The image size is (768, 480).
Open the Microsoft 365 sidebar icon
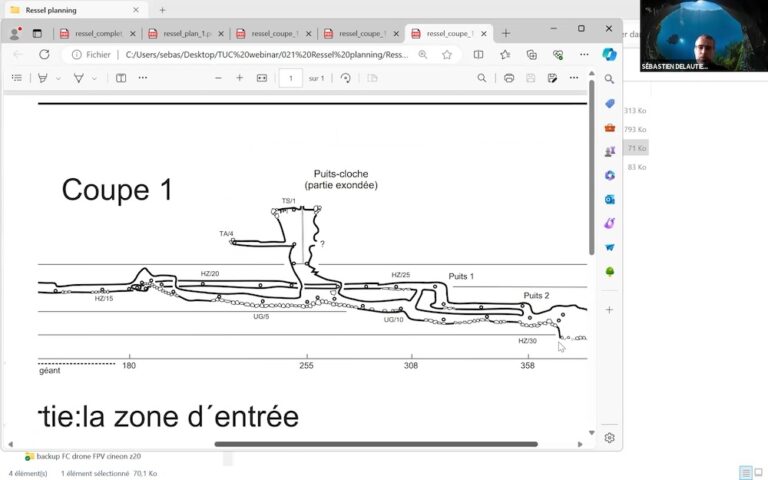pyautogui.click(x=609, y=175)
